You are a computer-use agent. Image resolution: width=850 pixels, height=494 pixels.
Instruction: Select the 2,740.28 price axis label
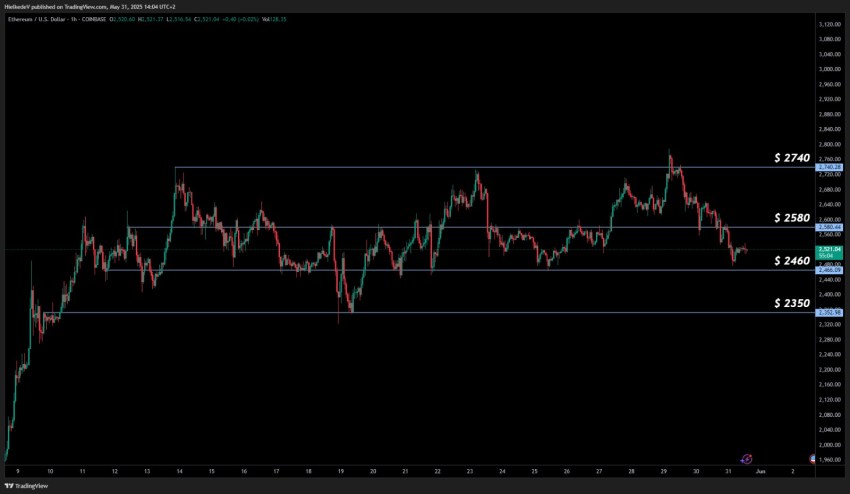pos(827,167)
